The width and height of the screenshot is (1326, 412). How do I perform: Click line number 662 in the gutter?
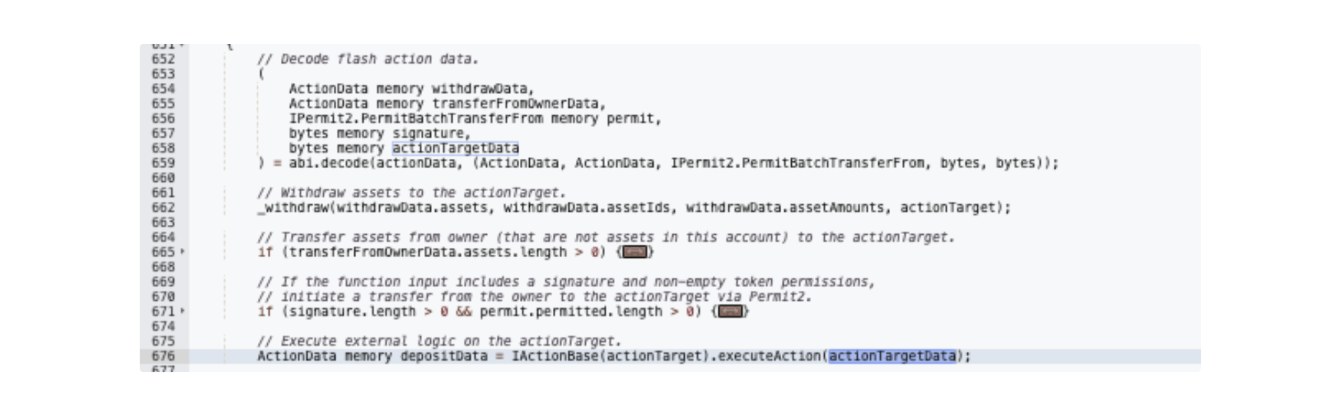(164, 208)
